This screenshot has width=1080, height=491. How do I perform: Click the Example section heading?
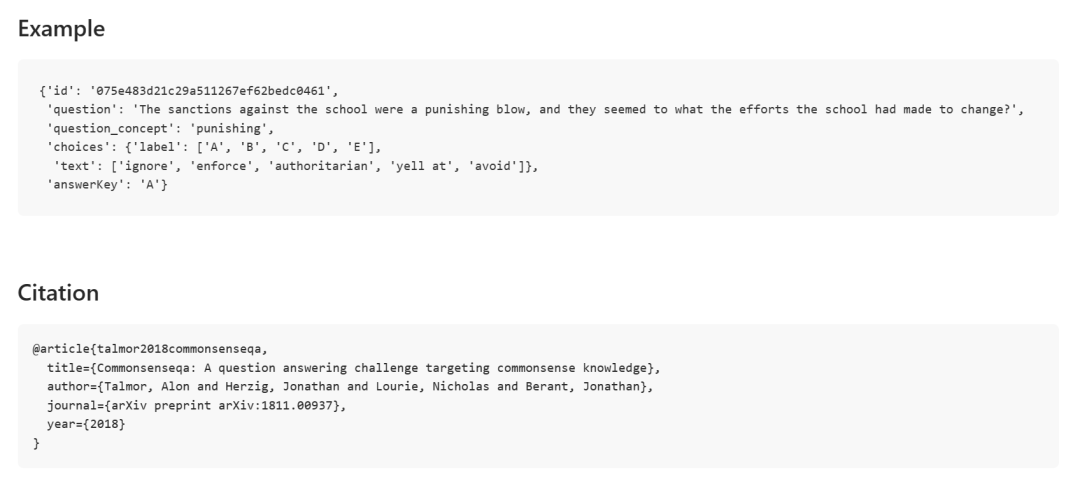click(x=61, y=29)
